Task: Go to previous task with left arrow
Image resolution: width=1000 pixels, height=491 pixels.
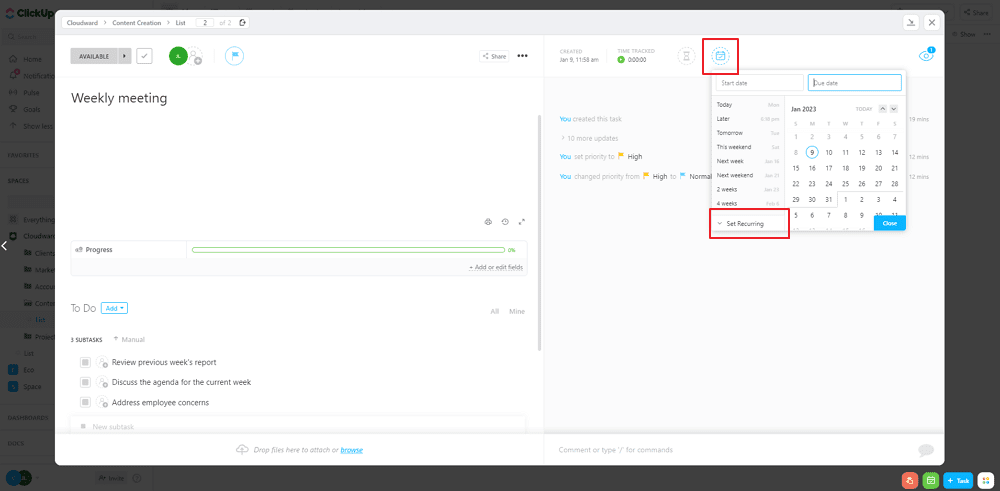Action: coord(4,245)
